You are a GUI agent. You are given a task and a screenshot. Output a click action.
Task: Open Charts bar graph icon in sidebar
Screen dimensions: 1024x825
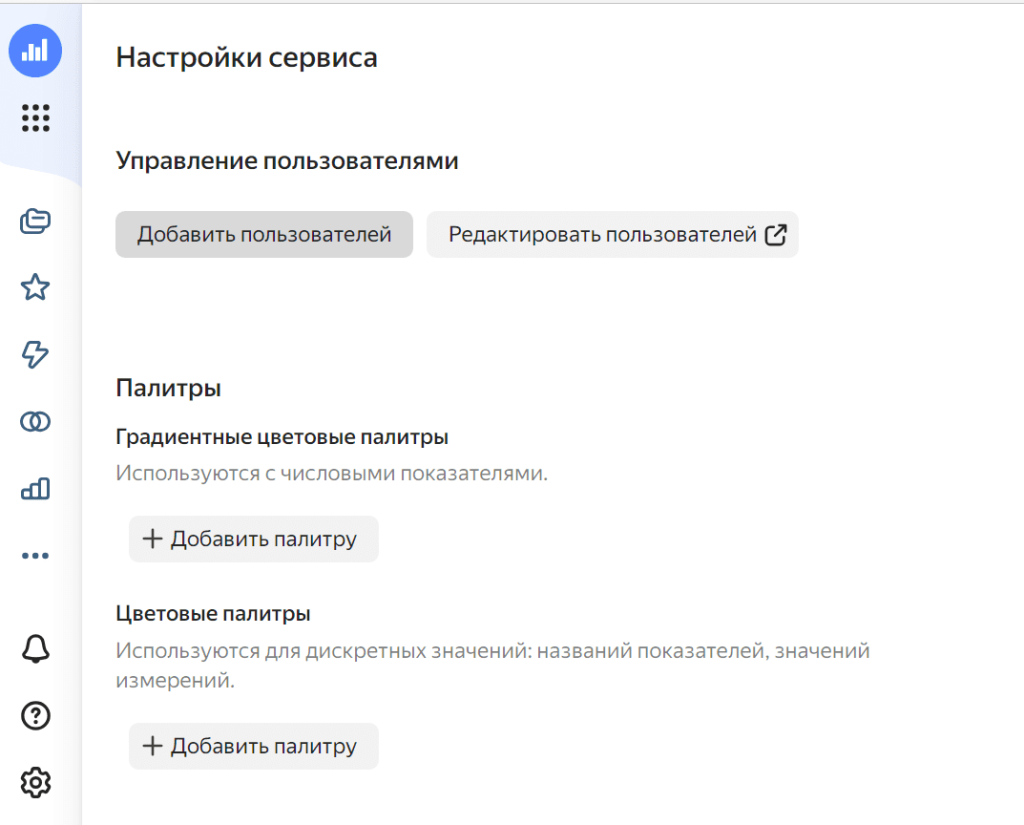(x=35, y=489)
